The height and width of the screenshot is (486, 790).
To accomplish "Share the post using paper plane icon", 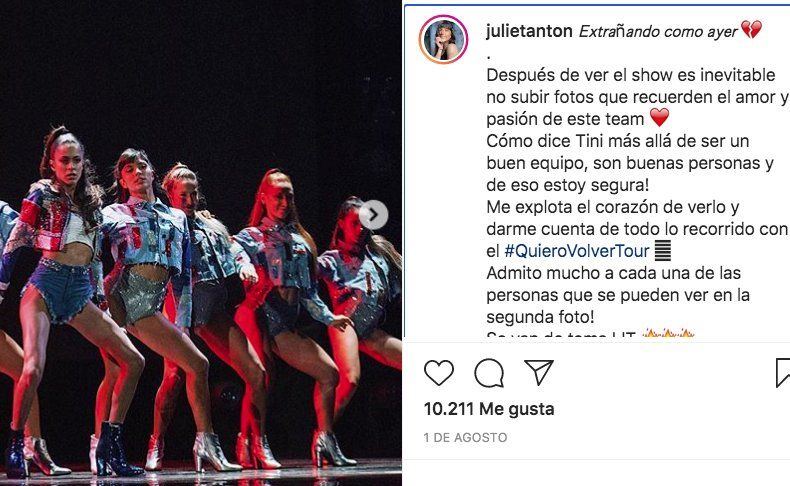I will (539, 372).
